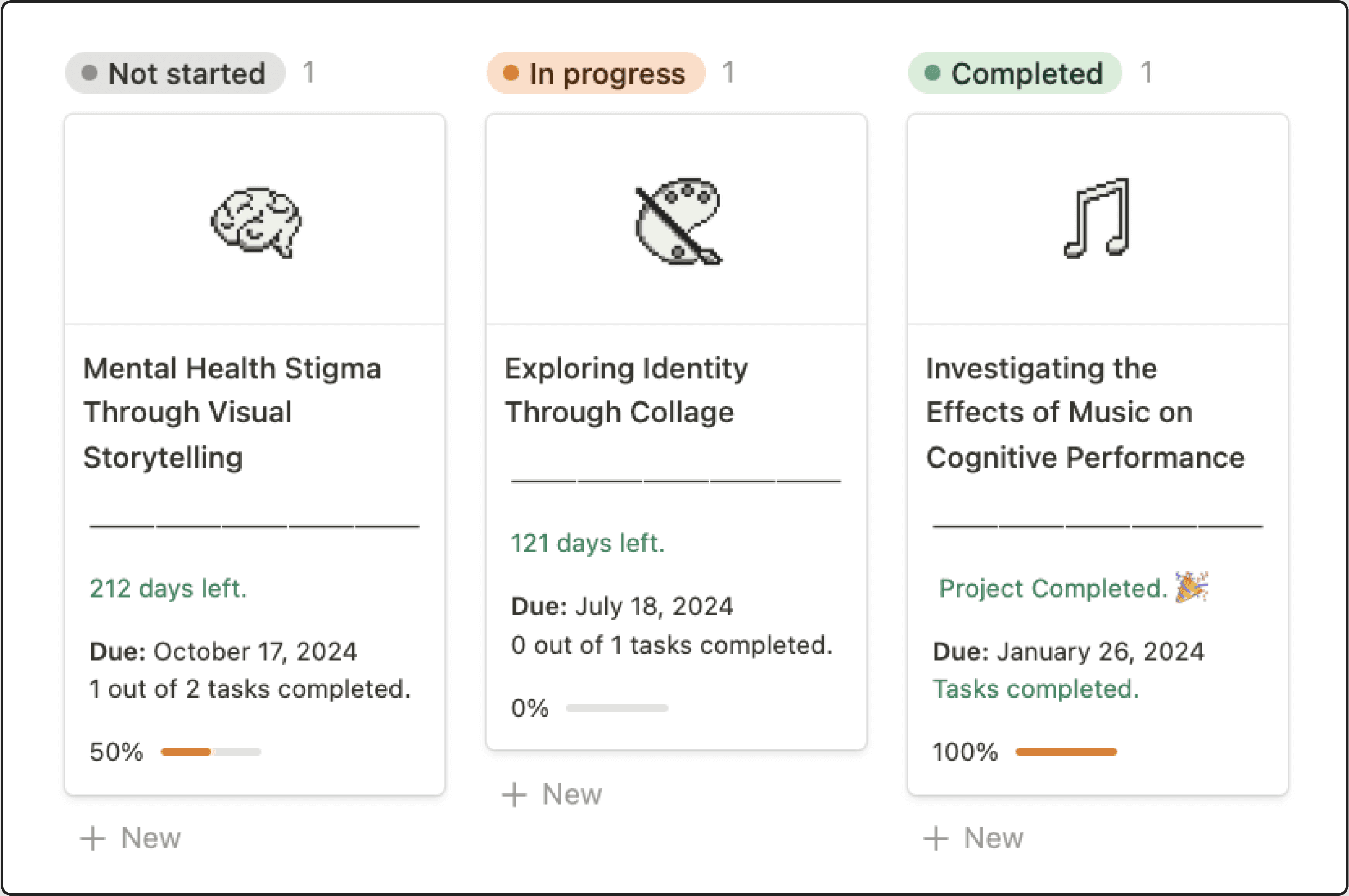The height and width of the screenshot is (896, 1349).
Task: Click the music notes icon on Music card
Action: click(1097, 217)
